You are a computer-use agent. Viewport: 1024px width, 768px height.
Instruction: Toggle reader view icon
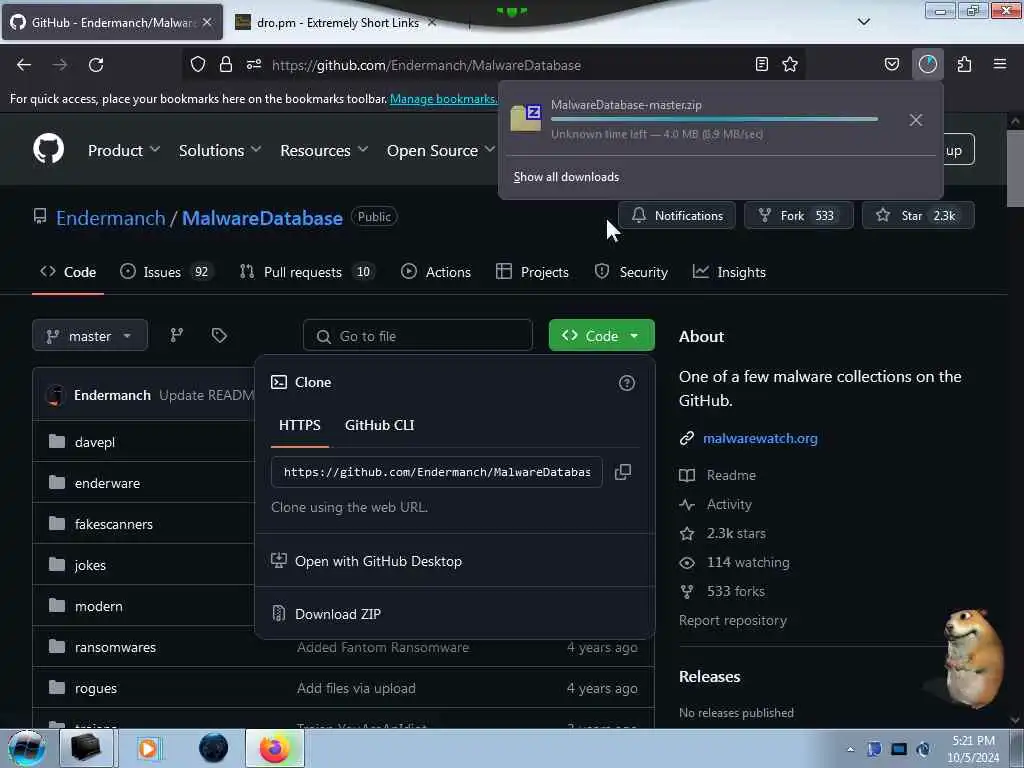tap(761, 64)
